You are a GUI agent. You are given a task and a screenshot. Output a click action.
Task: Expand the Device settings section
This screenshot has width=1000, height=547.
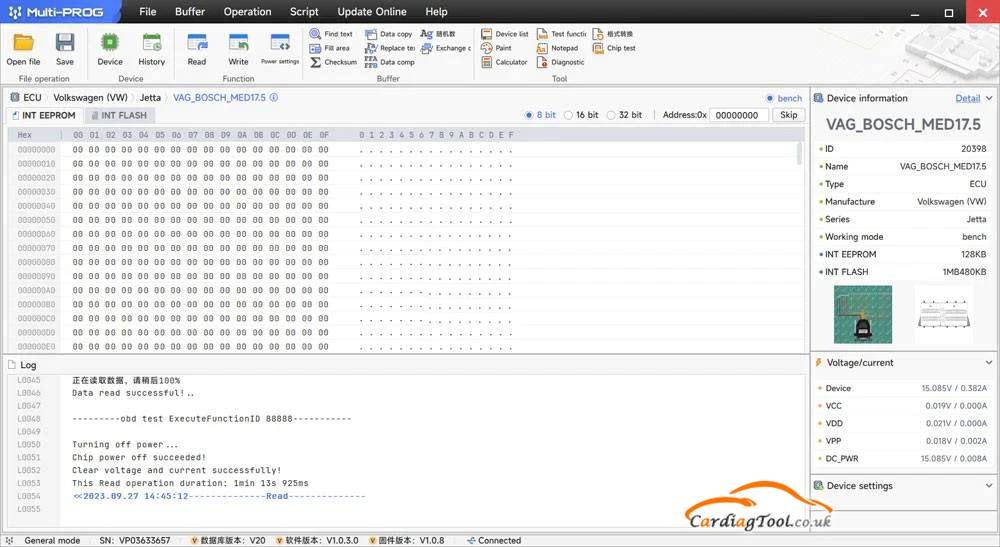990,486
